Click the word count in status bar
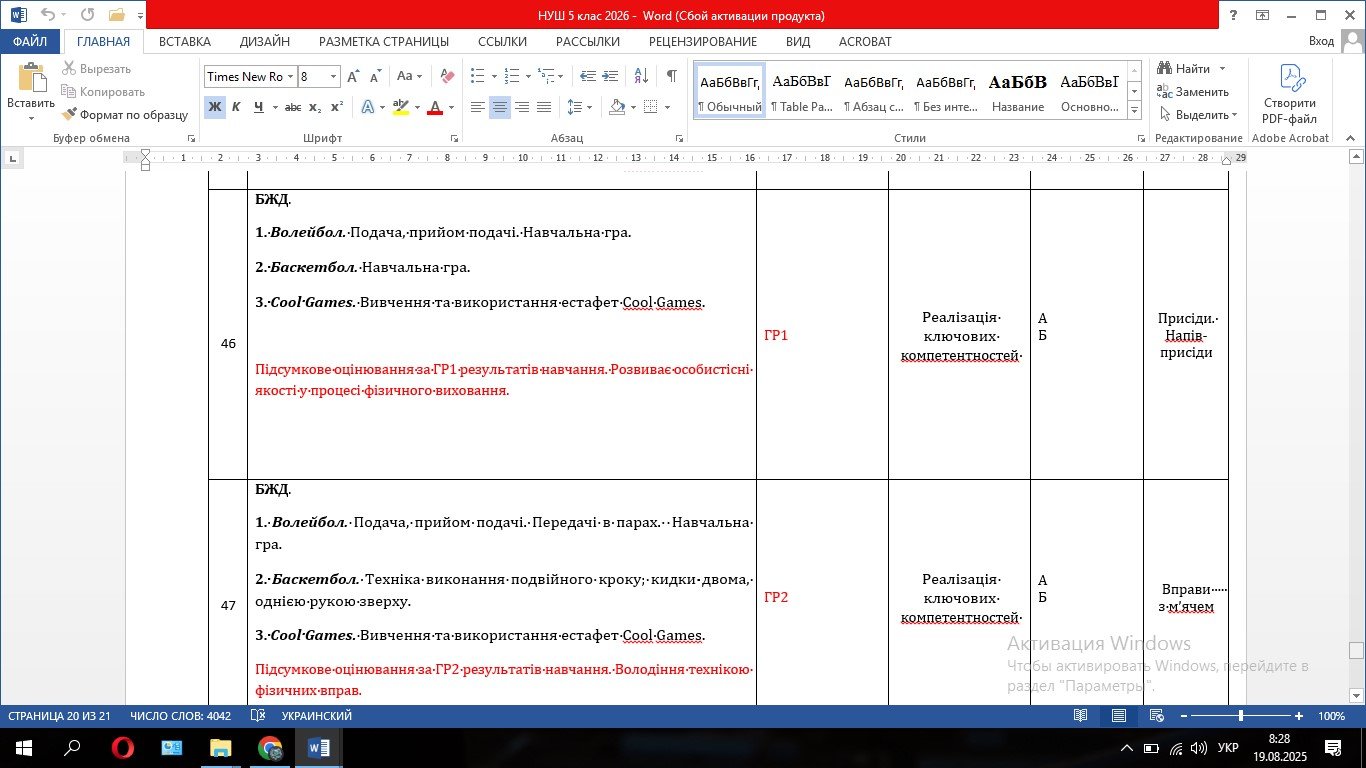 (x=180, y=716)
